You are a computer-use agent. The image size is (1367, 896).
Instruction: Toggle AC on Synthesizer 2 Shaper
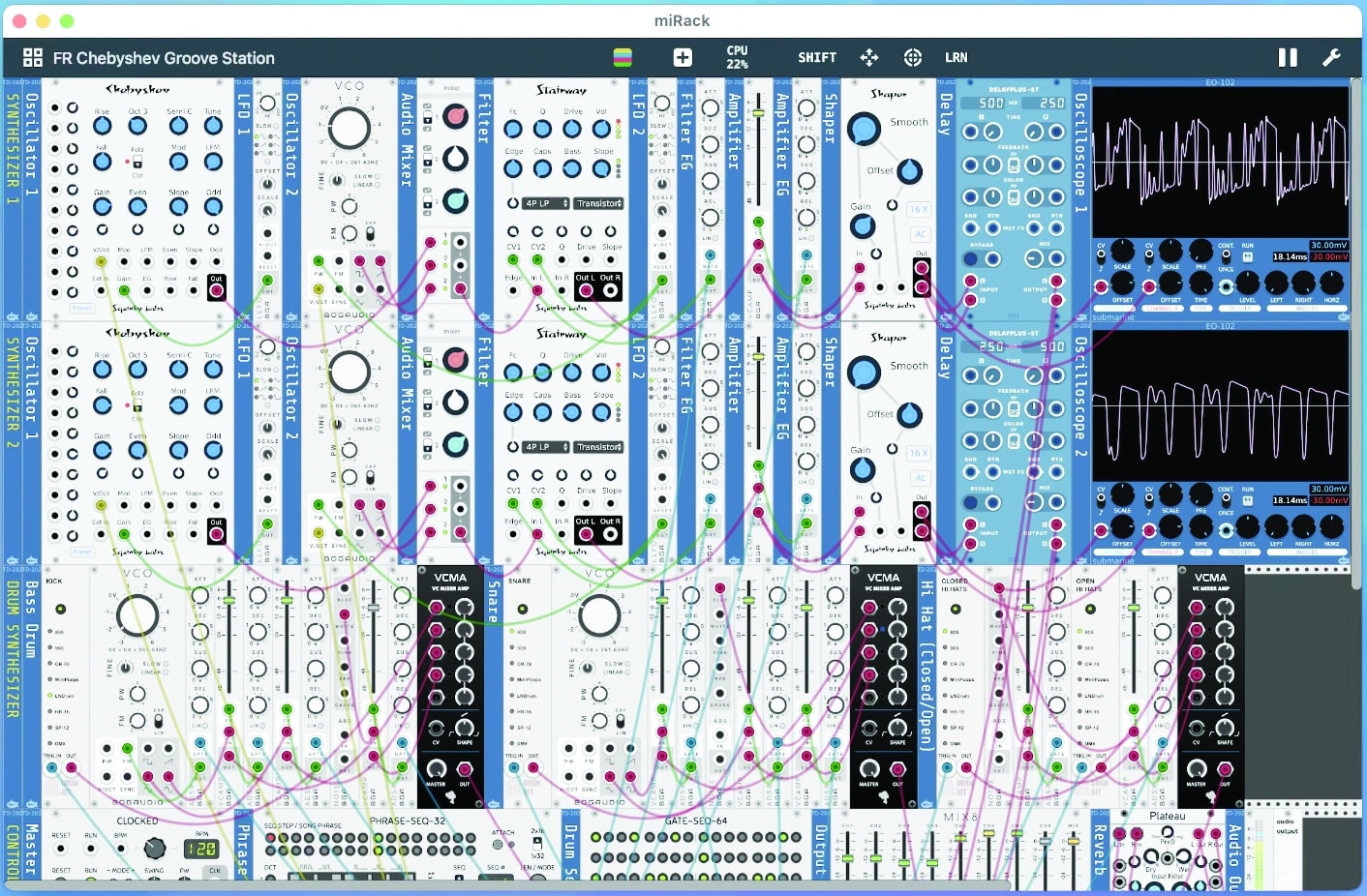(x=921, y=478)
